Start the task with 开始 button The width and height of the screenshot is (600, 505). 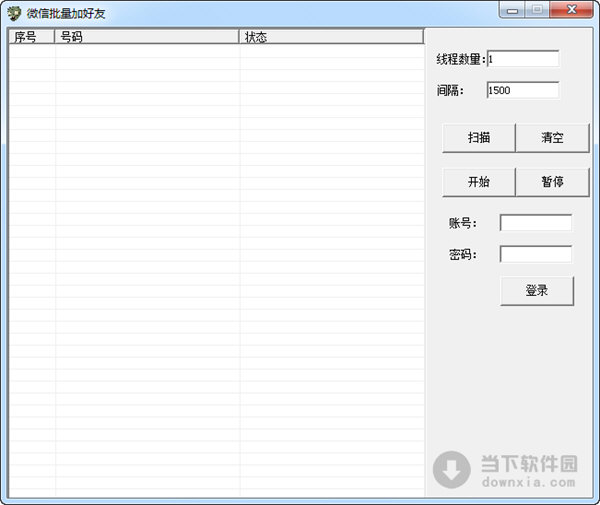[479, 182]
